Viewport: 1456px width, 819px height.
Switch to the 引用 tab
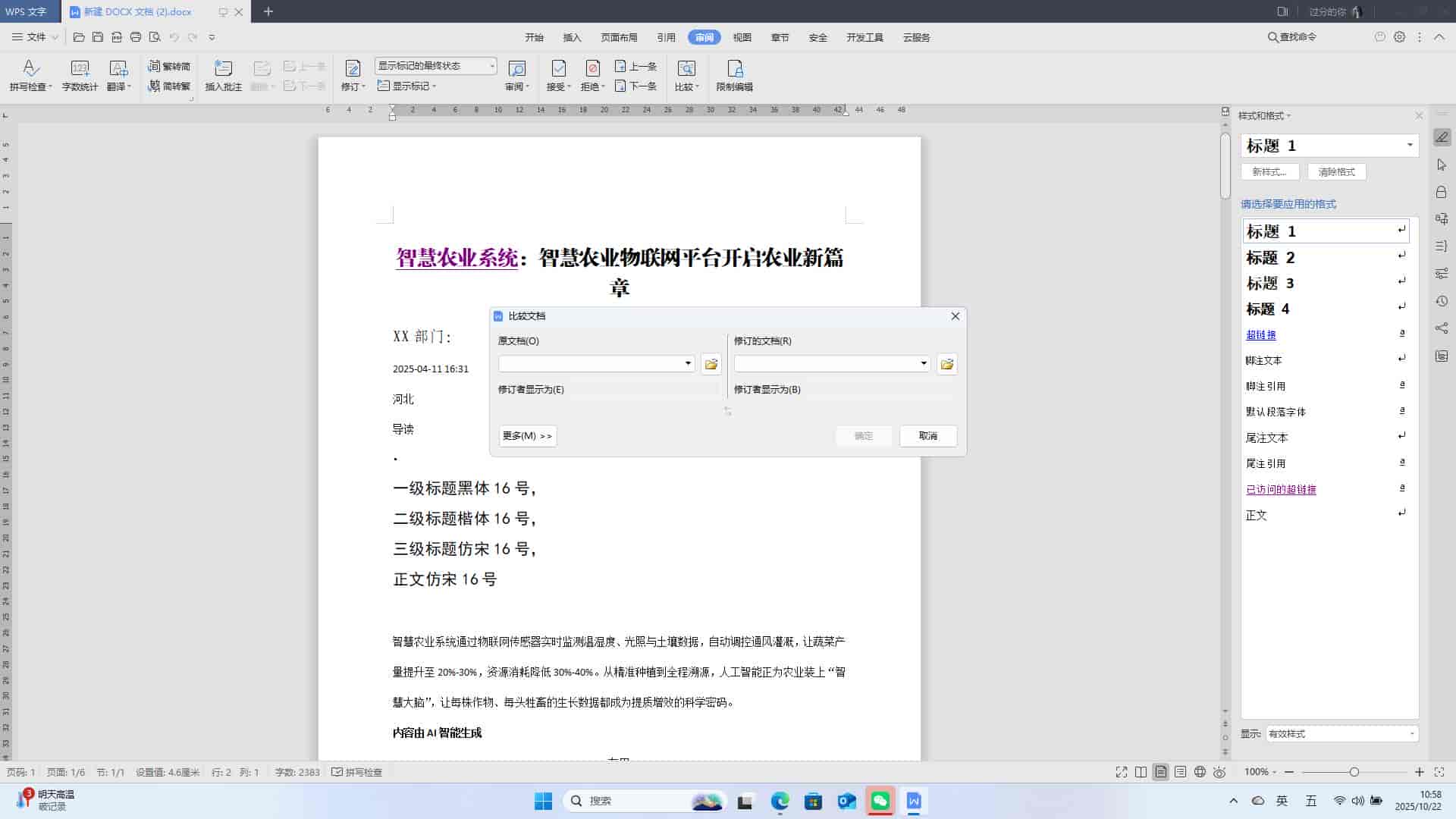(666, 37)
